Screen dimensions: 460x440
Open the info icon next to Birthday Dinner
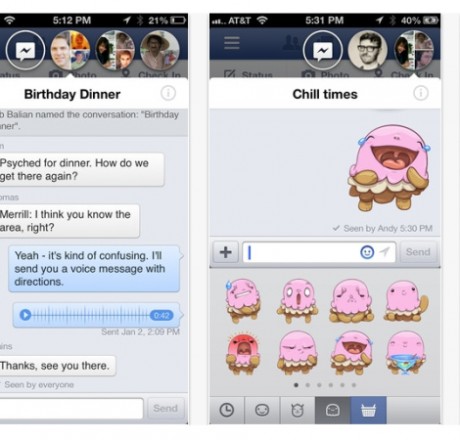pyautogui.click(x=168, y=93)
